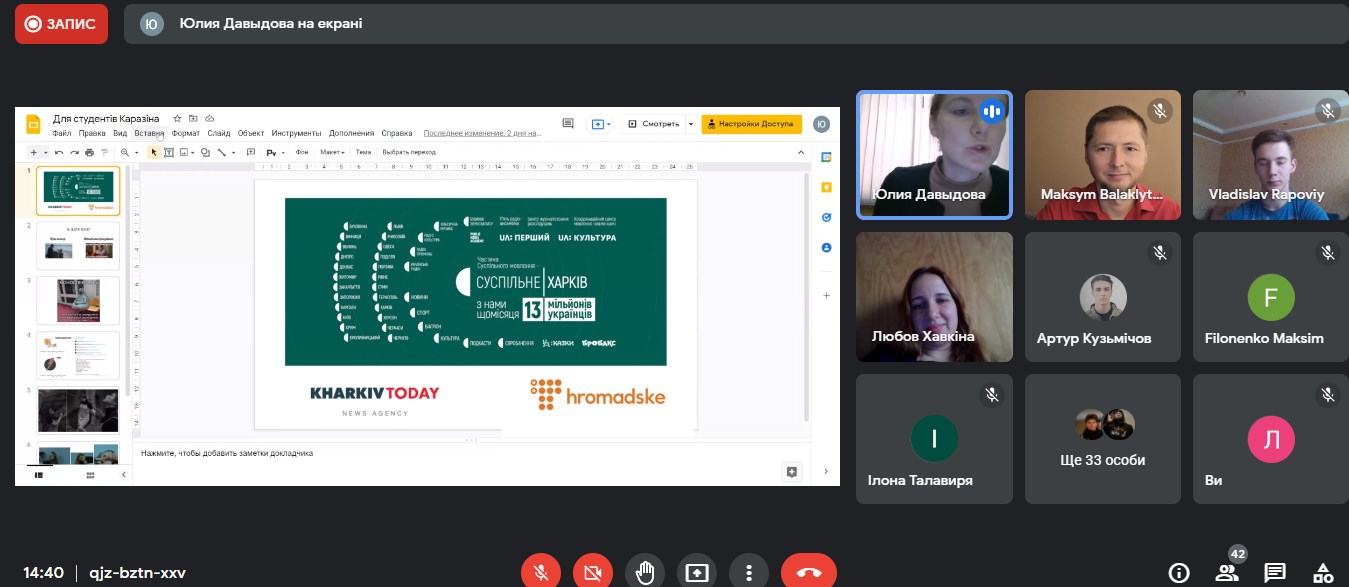Leave the call with the red hang-up button
The image size is (1349, 587).
point(809,573)
